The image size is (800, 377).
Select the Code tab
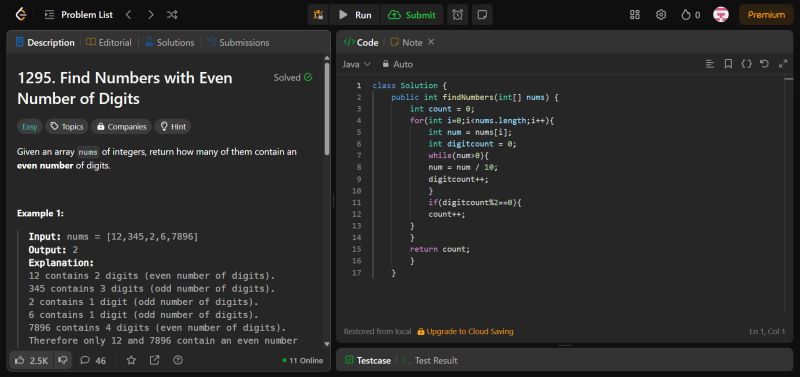click(x=361, y=42)
